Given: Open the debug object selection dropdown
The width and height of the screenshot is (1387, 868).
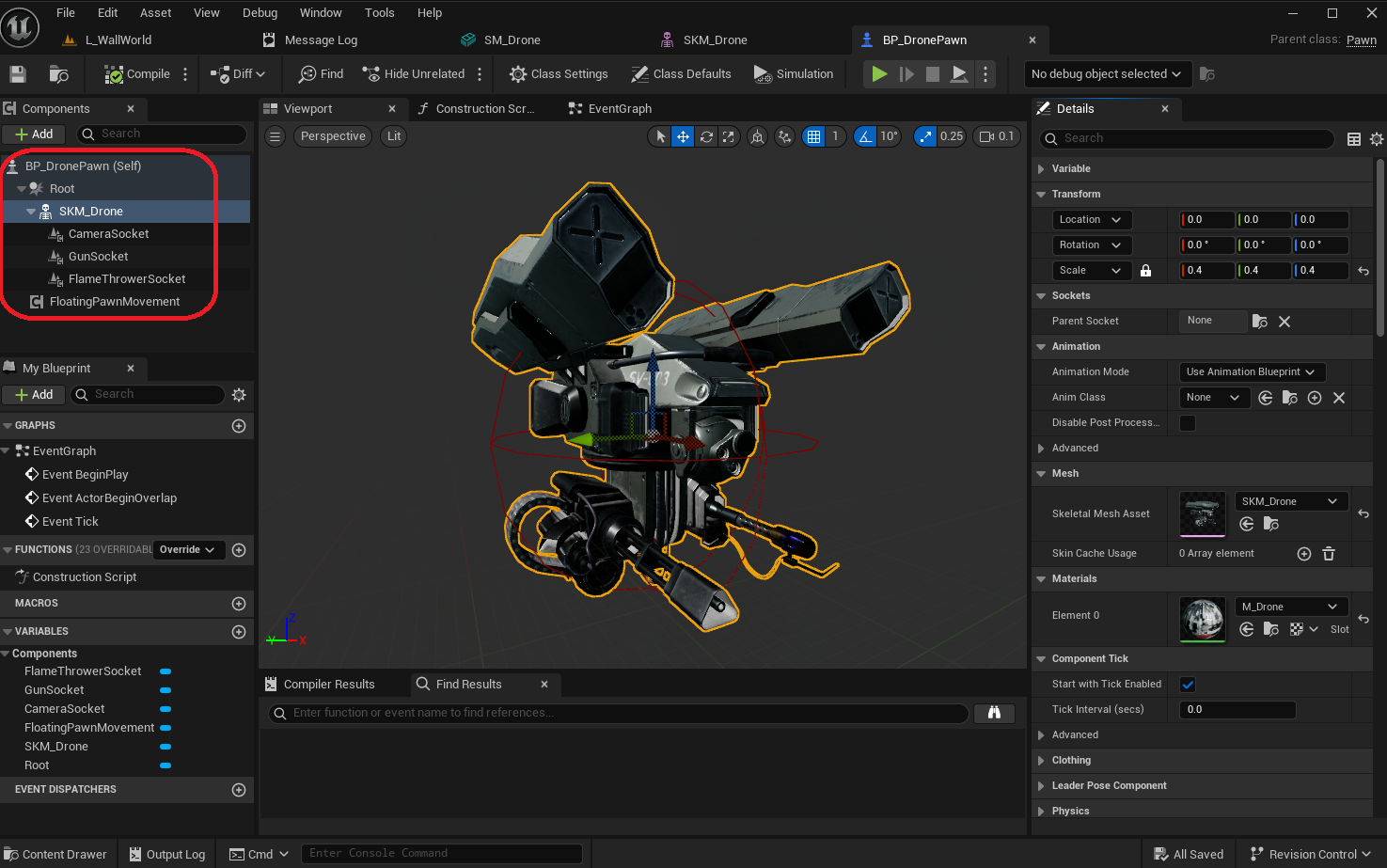Looking at the screenshot, I should pos(1106,74).
